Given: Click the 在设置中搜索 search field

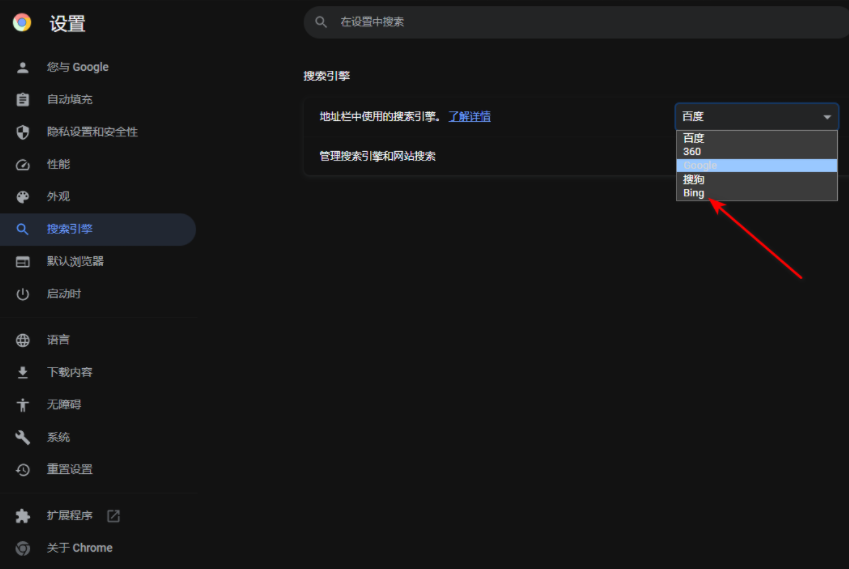Looking at the screenshot, I should pyautogui.click(x=576, y=22).
